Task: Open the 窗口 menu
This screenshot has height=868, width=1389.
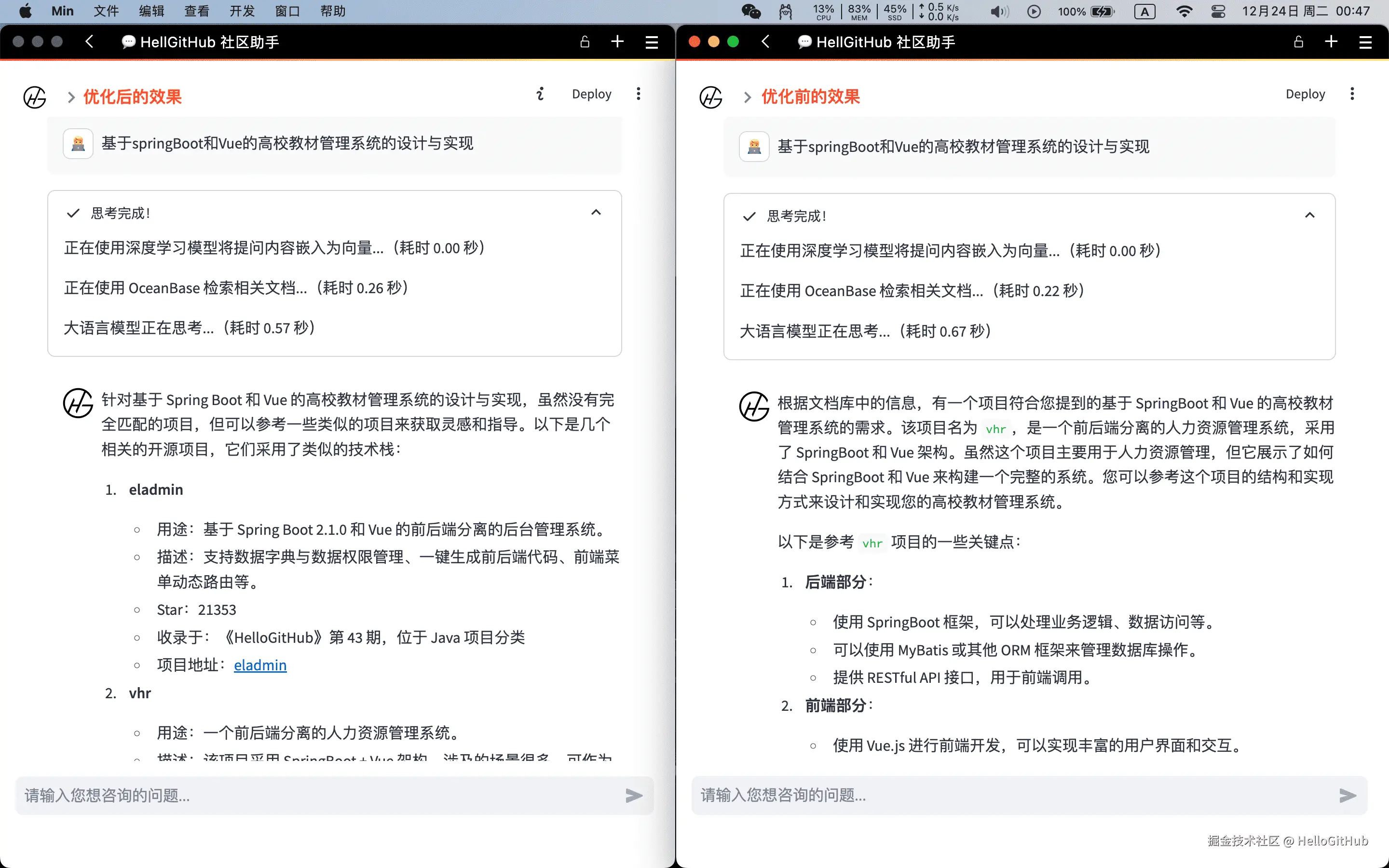Action: pos(287,12)
